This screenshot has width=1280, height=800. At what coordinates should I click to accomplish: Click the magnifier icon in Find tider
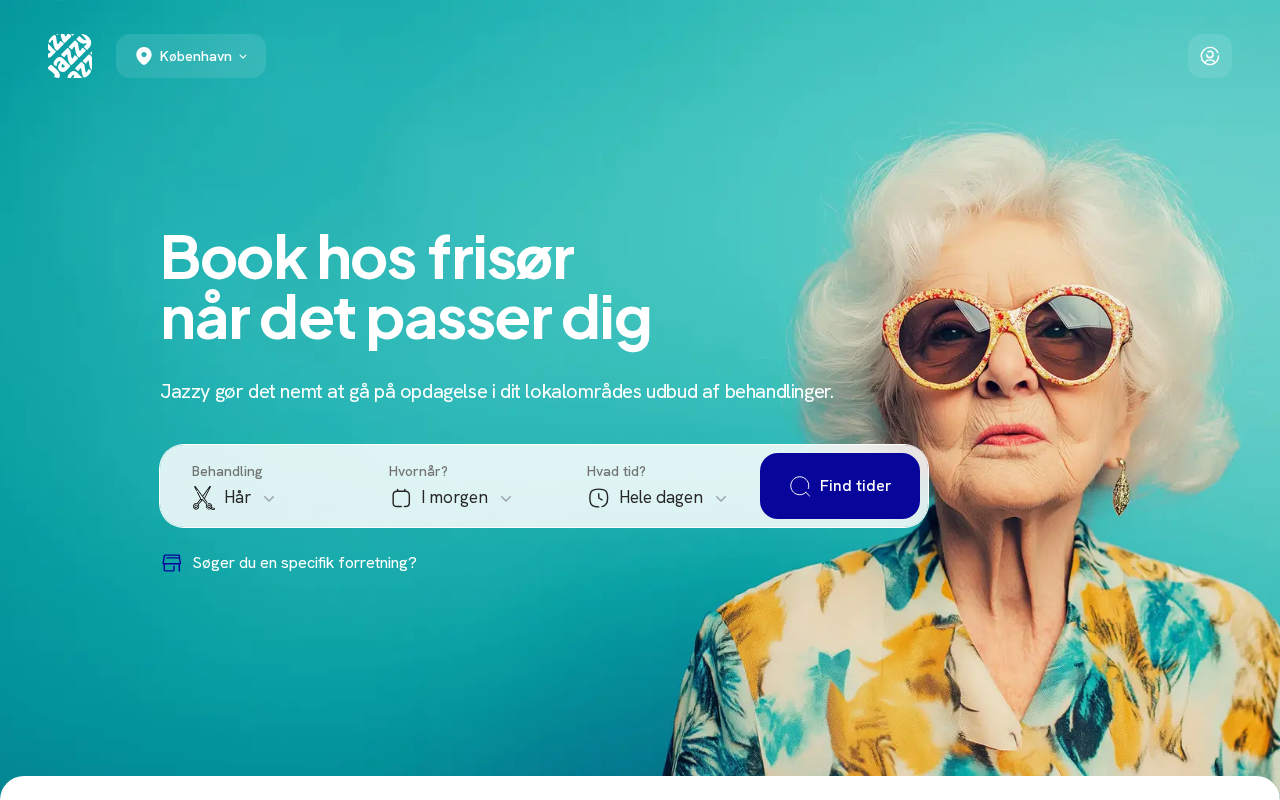click(800, 486)
